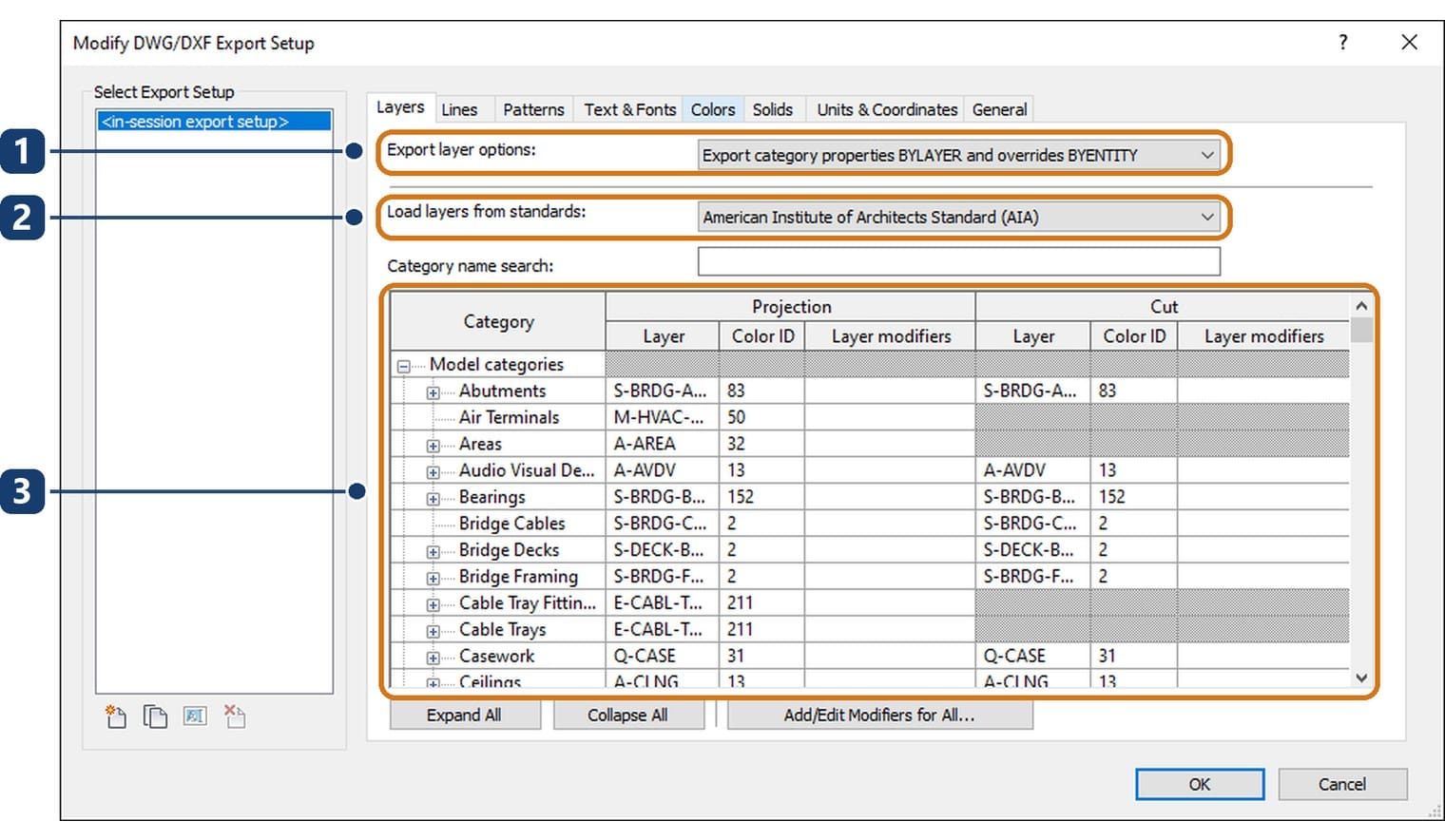
Task: Expand the Casework category
Action: point(433,658)
